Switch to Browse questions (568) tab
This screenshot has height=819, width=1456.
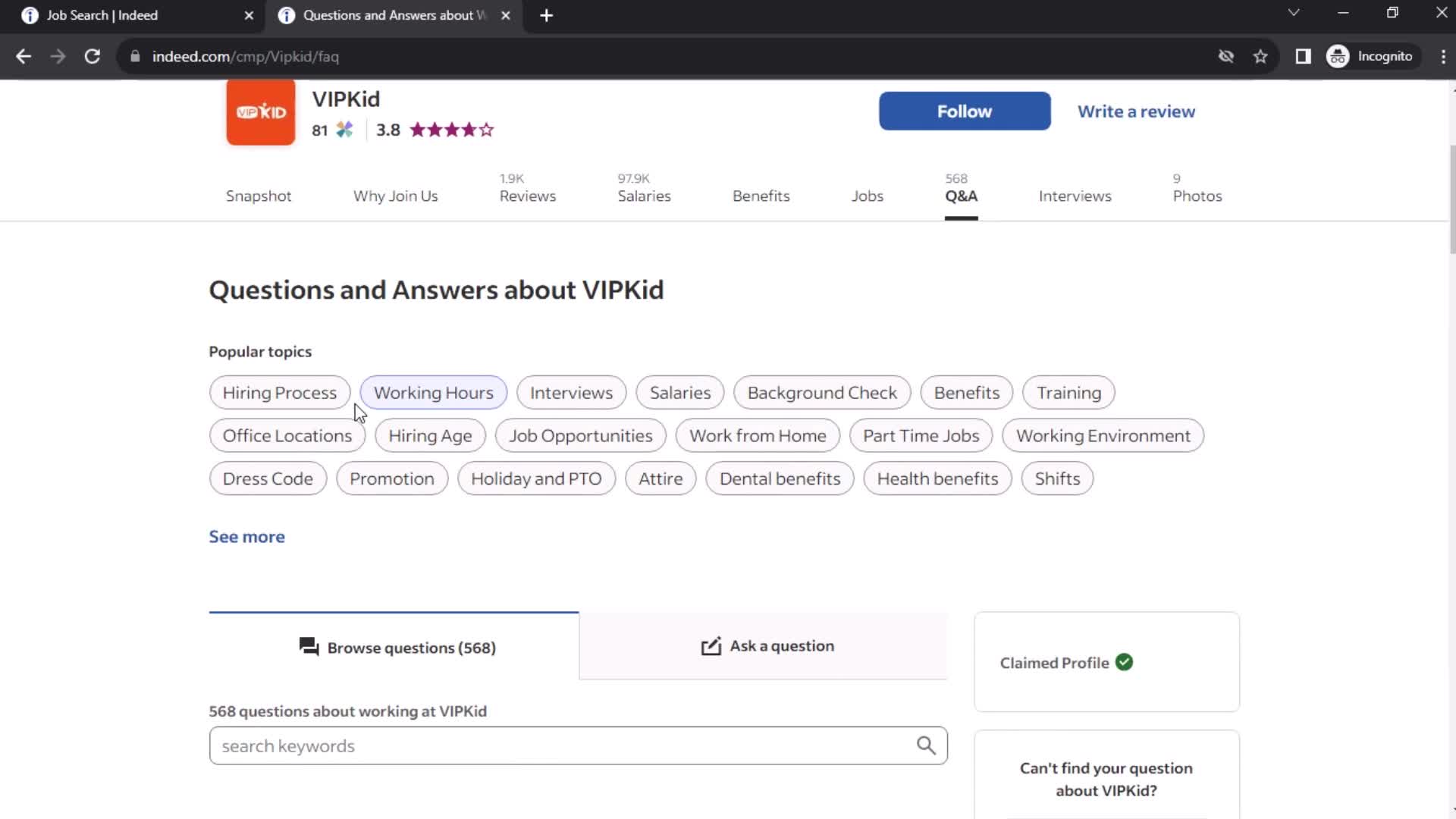(394, 646)
